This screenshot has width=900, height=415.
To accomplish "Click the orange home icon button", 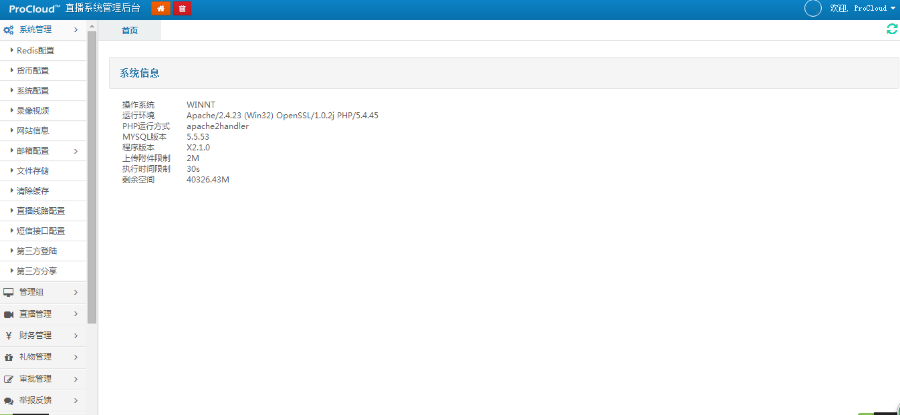I will [x=161, y=9].
